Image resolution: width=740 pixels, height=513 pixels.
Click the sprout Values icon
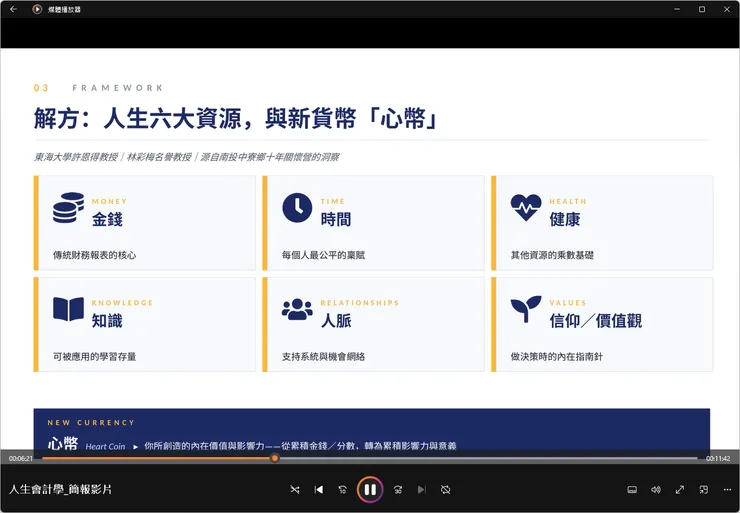pyautogui.click(x=526, y=309)
